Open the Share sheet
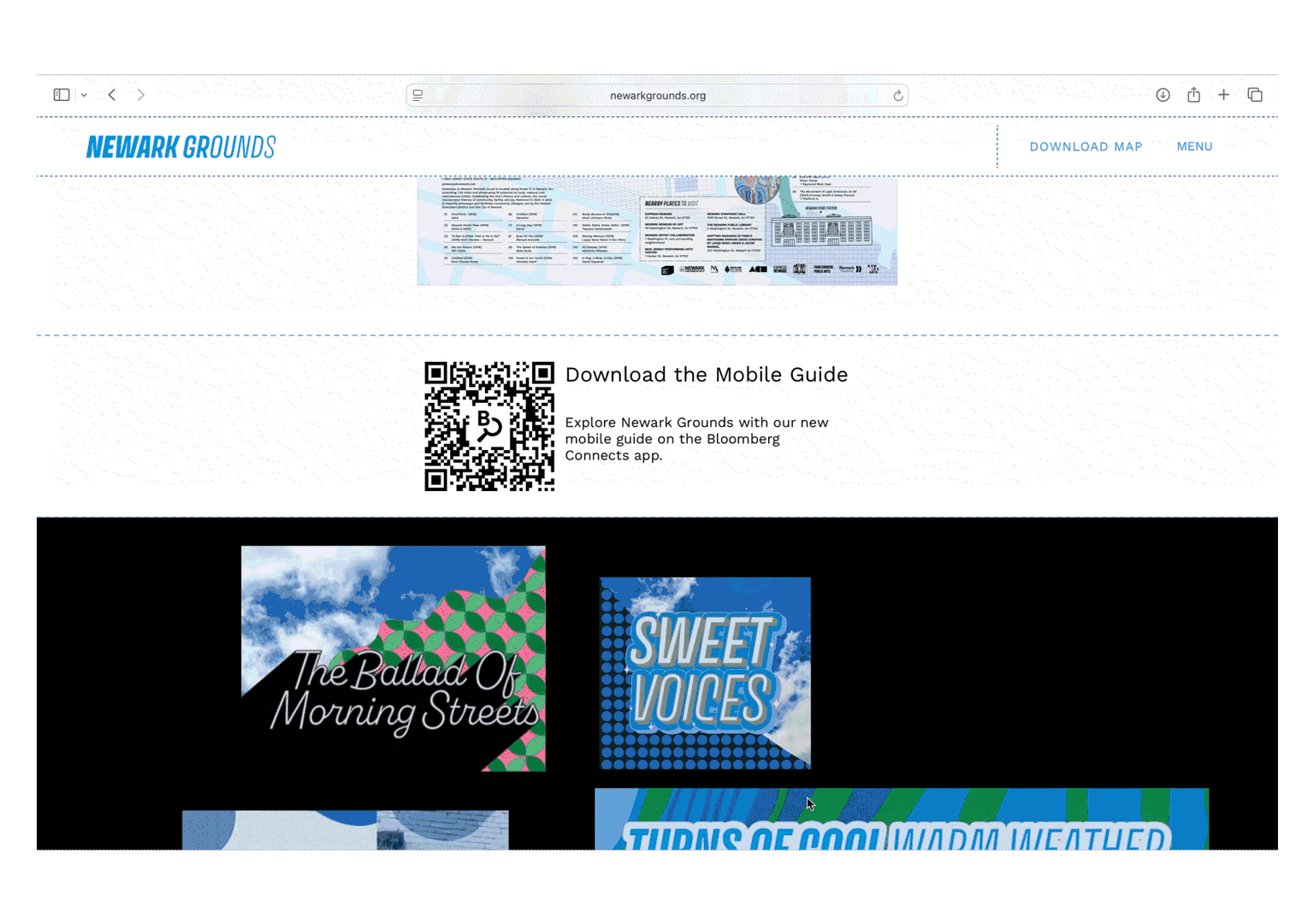This screenshot has height=924, width=1314. point(1193,95)
